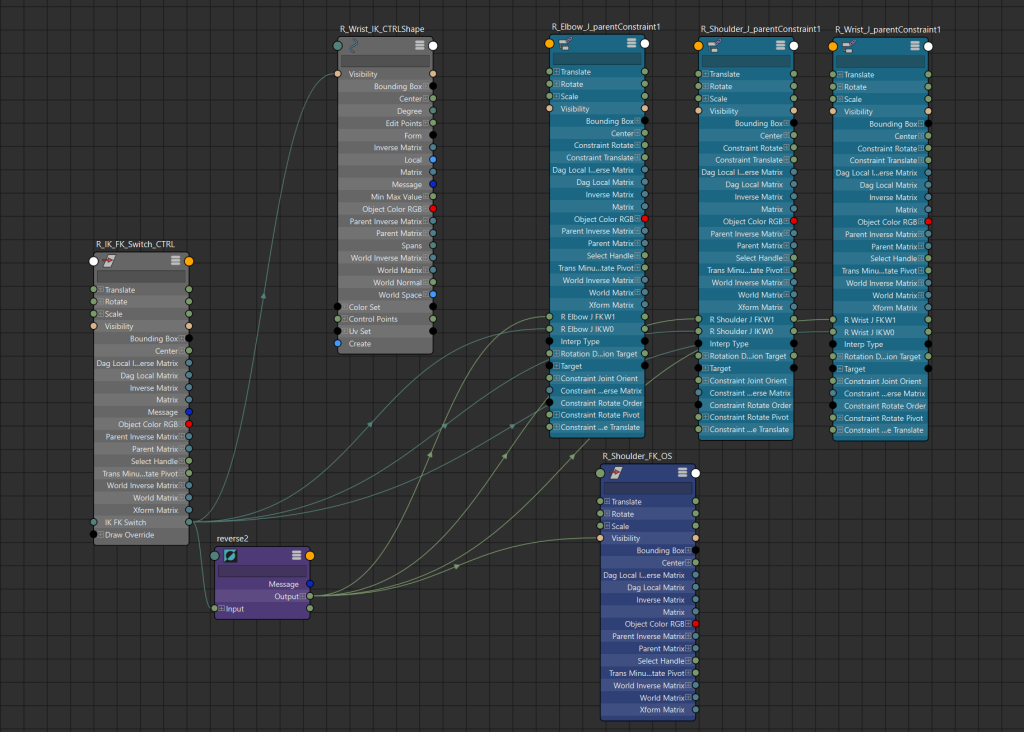
Task: Click the R_Wrist_J_parentConstraint1 constraint icon
Action: point(848,46)
